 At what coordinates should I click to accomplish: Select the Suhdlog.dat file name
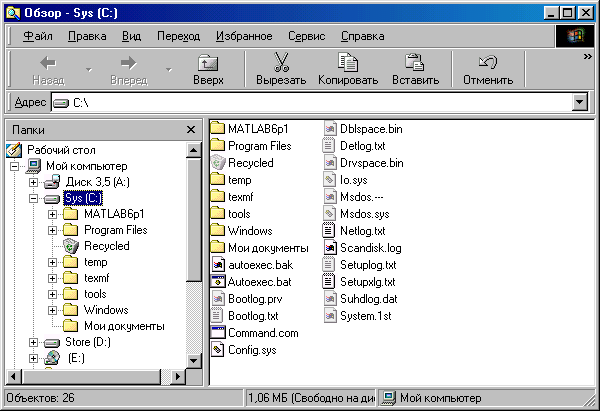tap(368, 299)
